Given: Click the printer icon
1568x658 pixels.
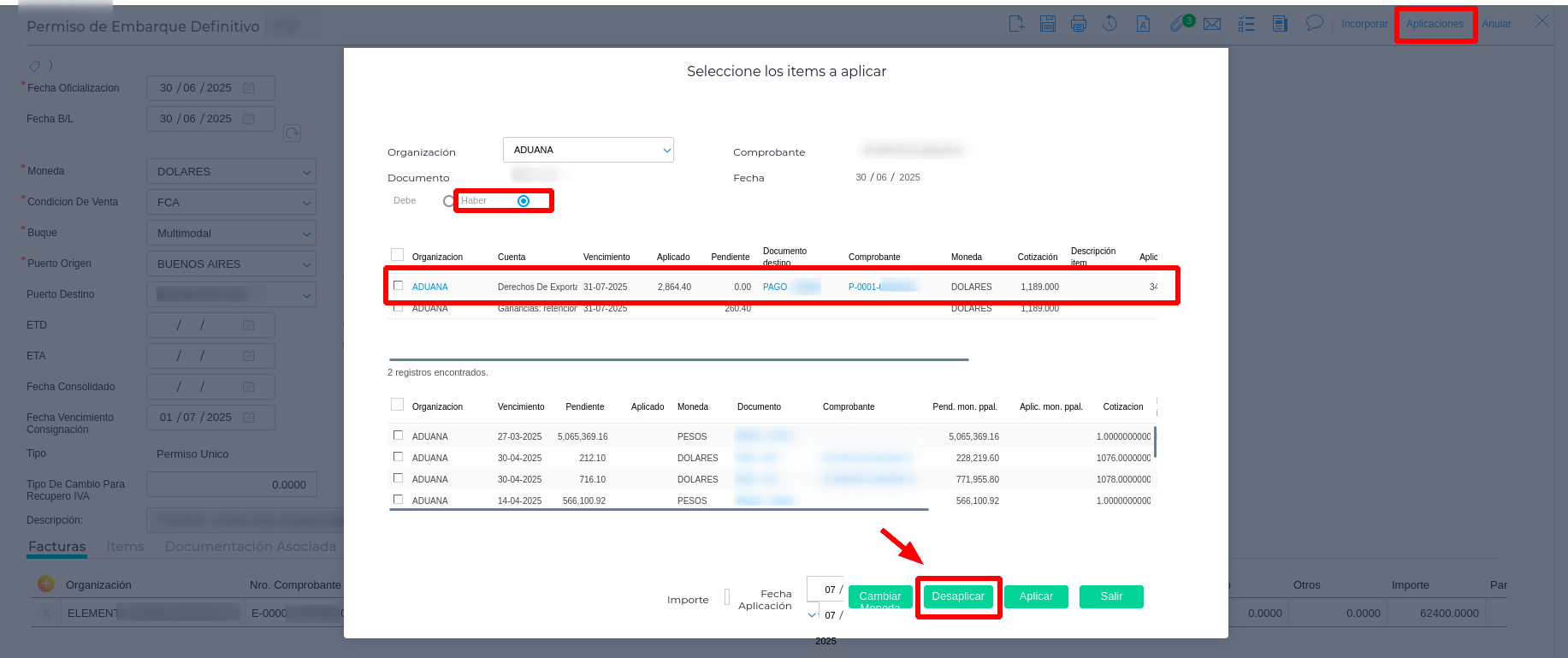Looking at the screenshot, I should [x=1079, y=24].
